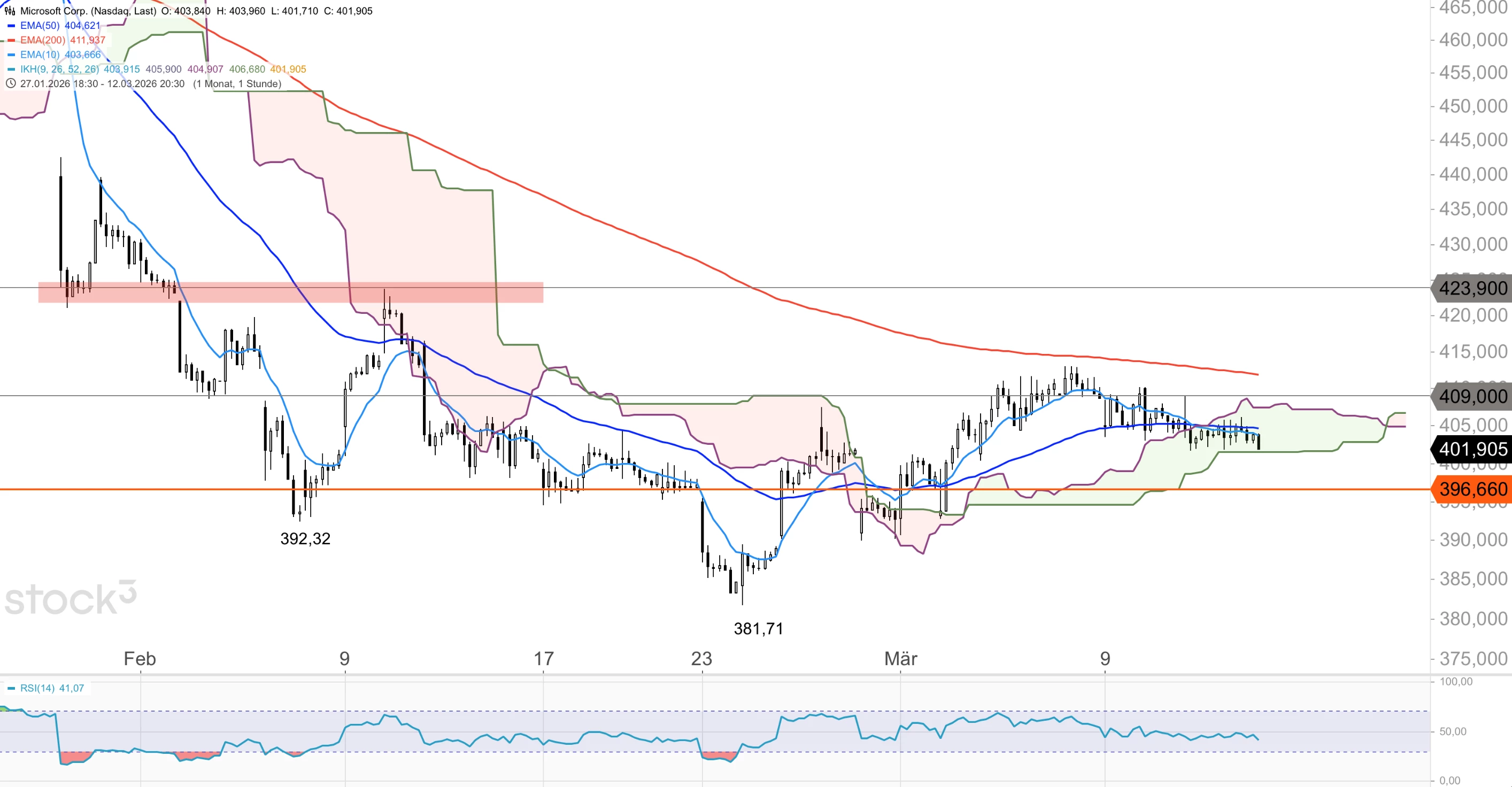Screen dimensions: 1512x787
Task: Select the EMA(200) 411,937 legend label
Action: [62, 41]
